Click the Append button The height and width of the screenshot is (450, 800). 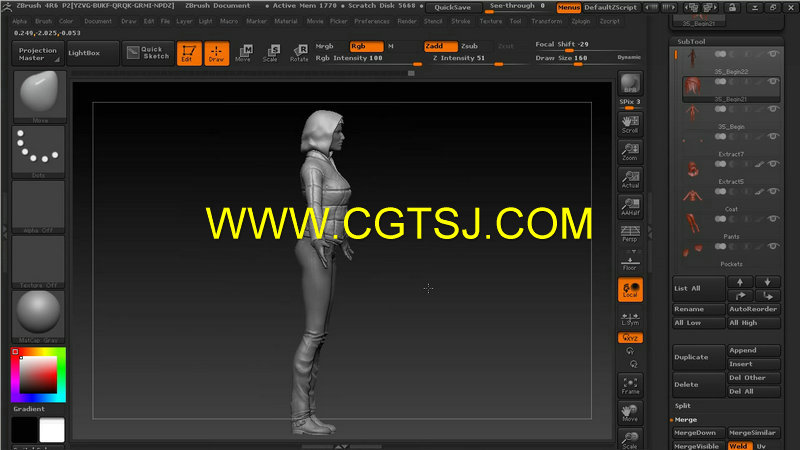tap(754, 351)
